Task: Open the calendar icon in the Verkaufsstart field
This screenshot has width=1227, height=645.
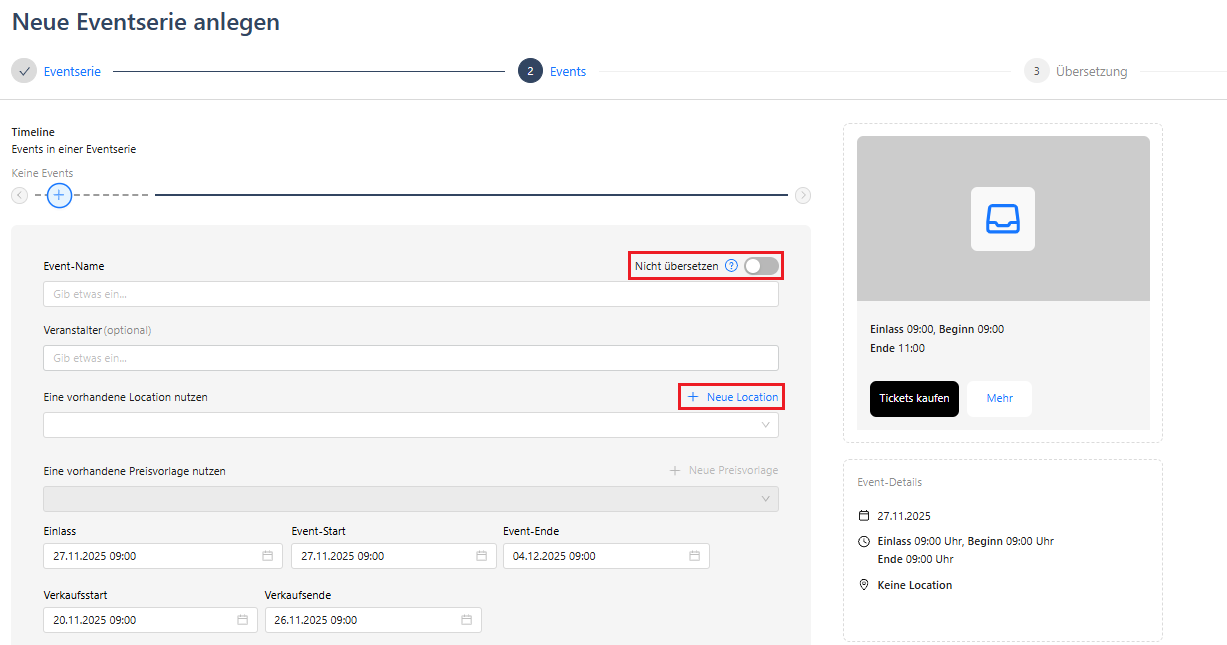Action: [x=242, y=620]
